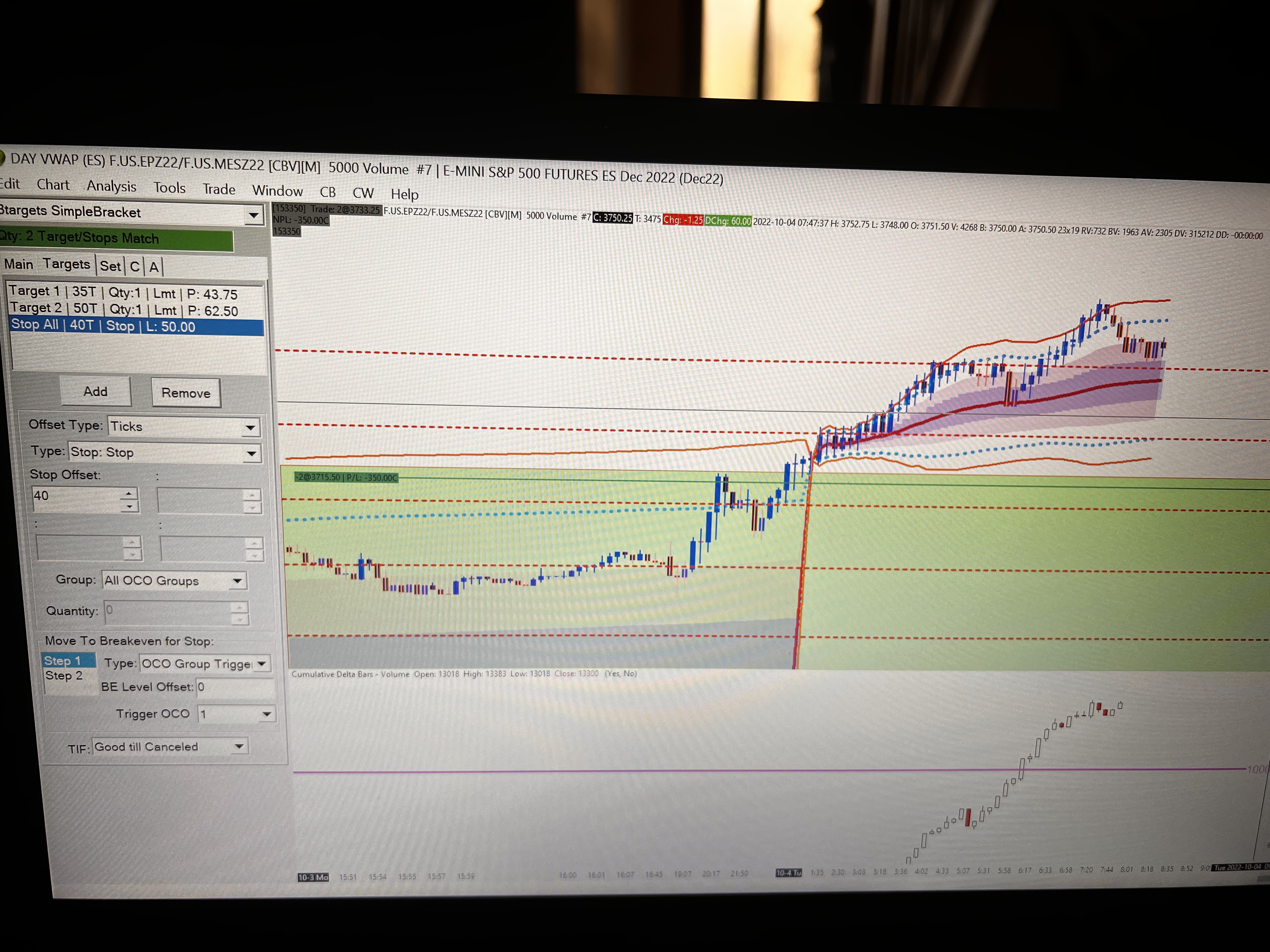Open the Trade menu
1270x952 pixels.
219,190
